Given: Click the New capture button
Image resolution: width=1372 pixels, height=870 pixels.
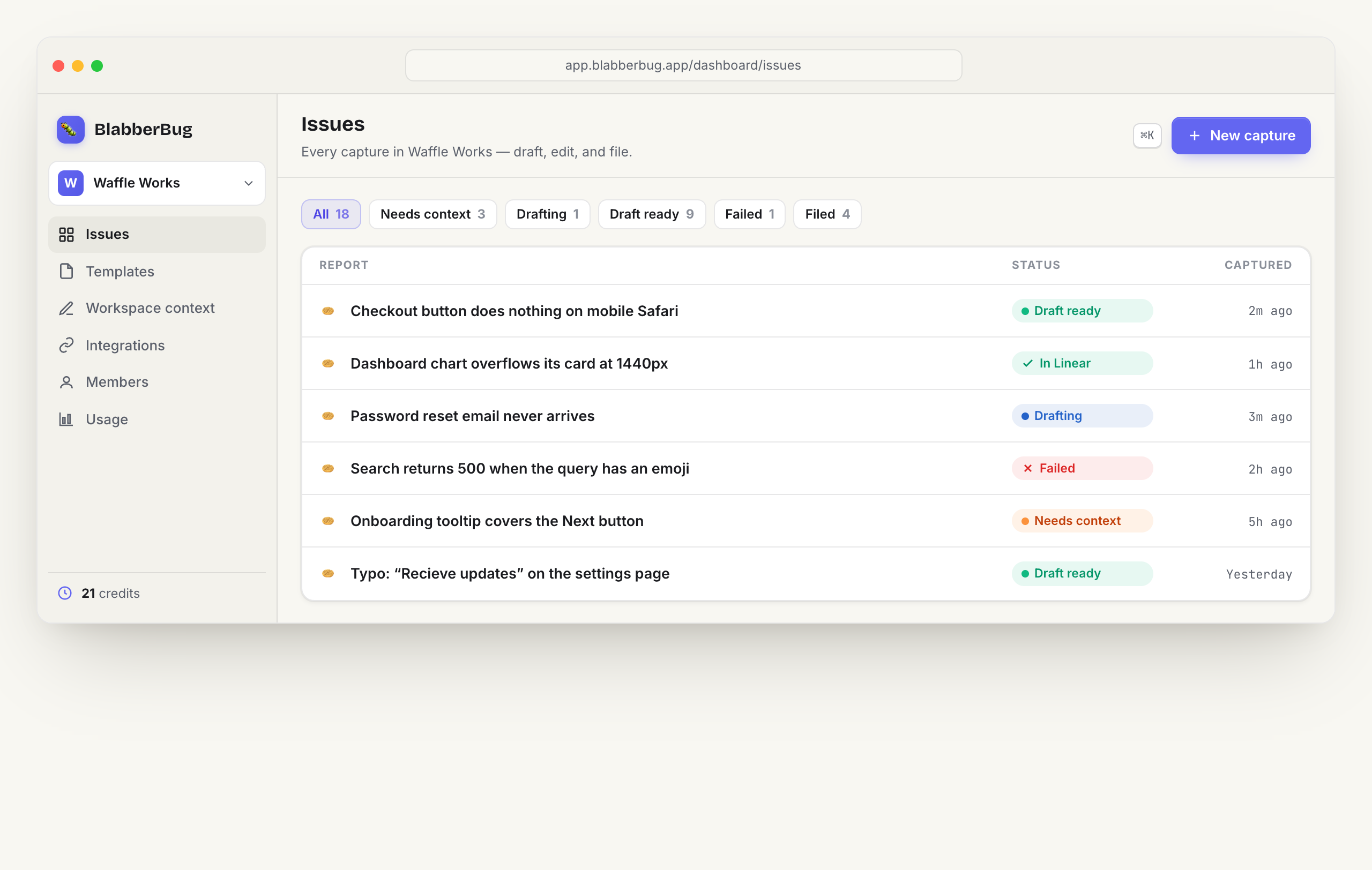Looking at the screenshot, I should coord(1241,136).
